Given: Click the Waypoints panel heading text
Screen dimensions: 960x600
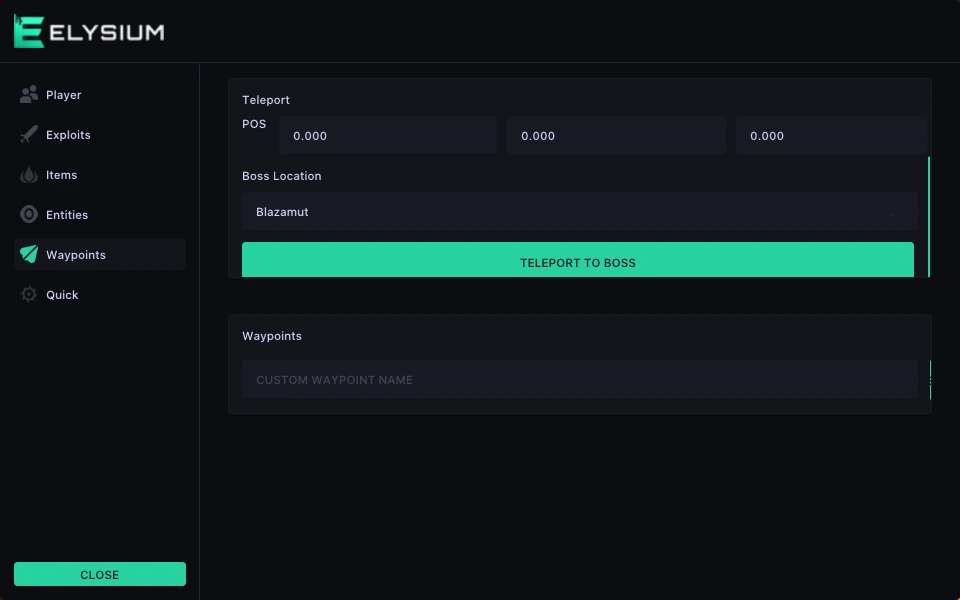Looking at the screenshot, I should click(272, 336).
